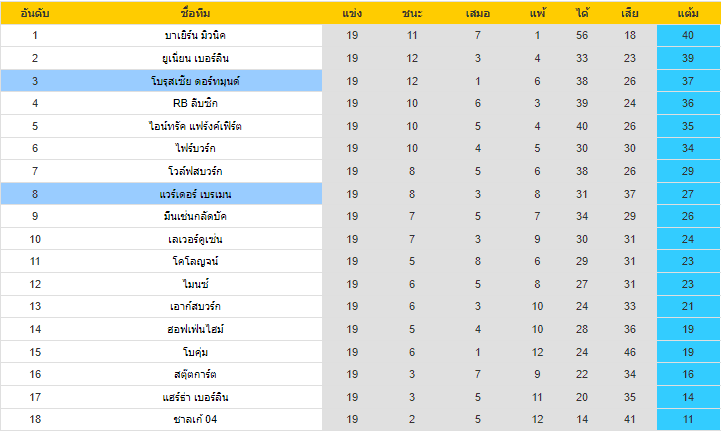Click the RB ลืบซิก team name
This screenshot has height=432, width=721.
tap(195, 103)
